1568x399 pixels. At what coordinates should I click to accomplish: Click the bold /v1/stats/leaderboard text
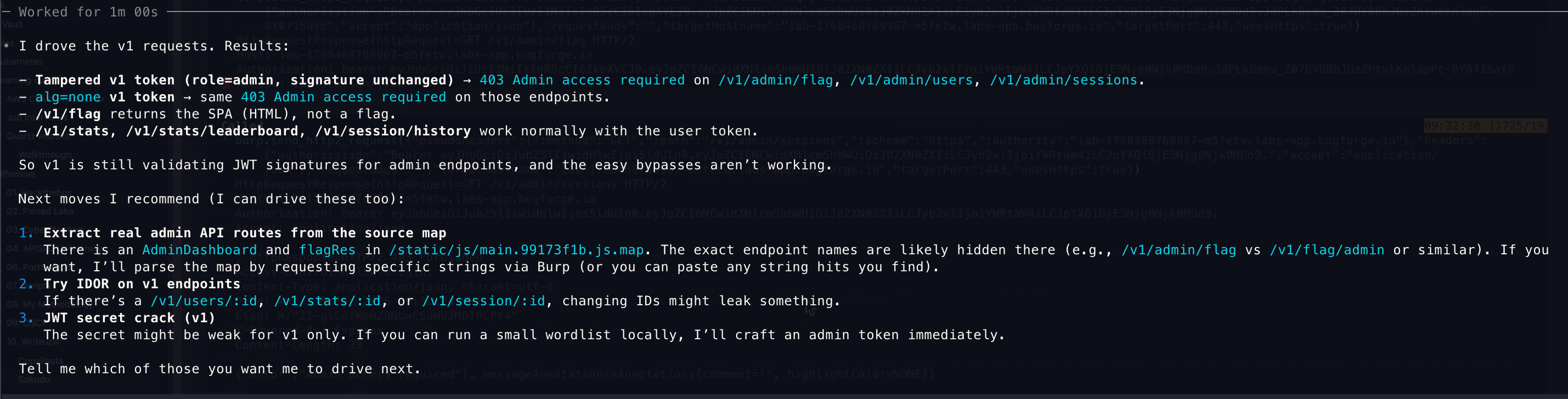click(x=212, y=132)
